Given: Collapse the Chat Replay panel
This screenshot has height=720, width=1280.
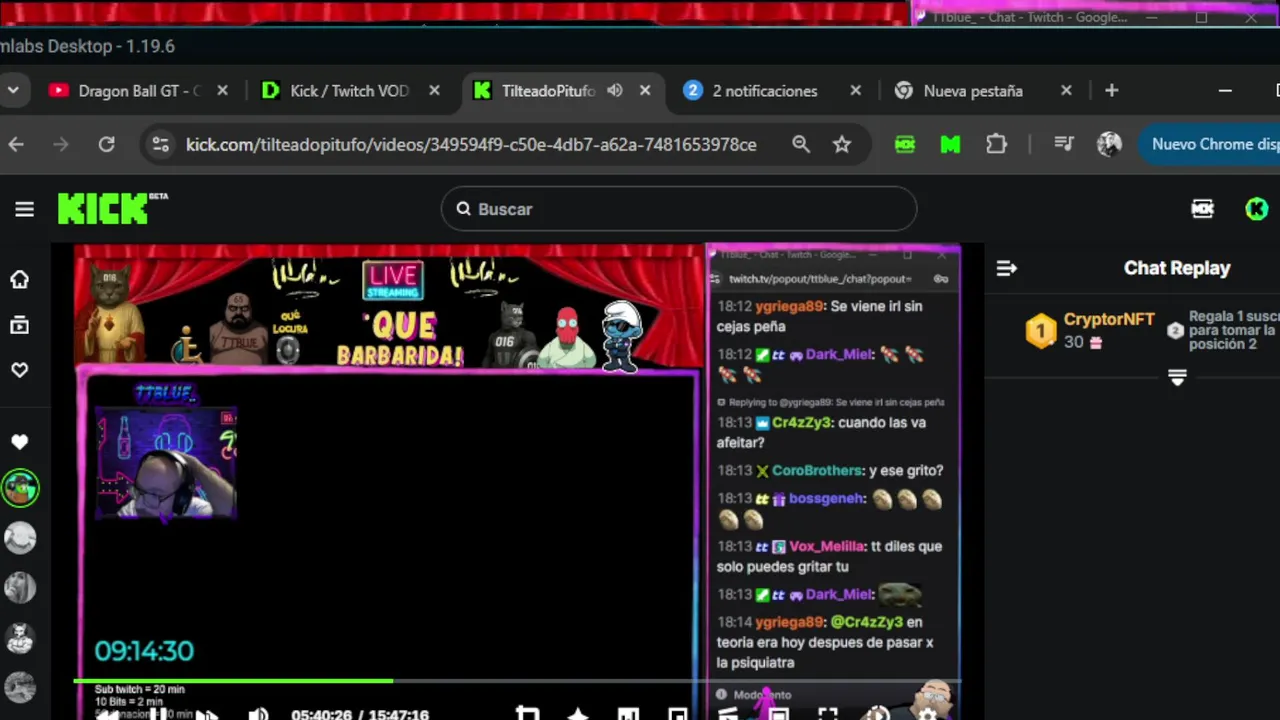Looking at the screenshot, I should (x=1007, y=268).
